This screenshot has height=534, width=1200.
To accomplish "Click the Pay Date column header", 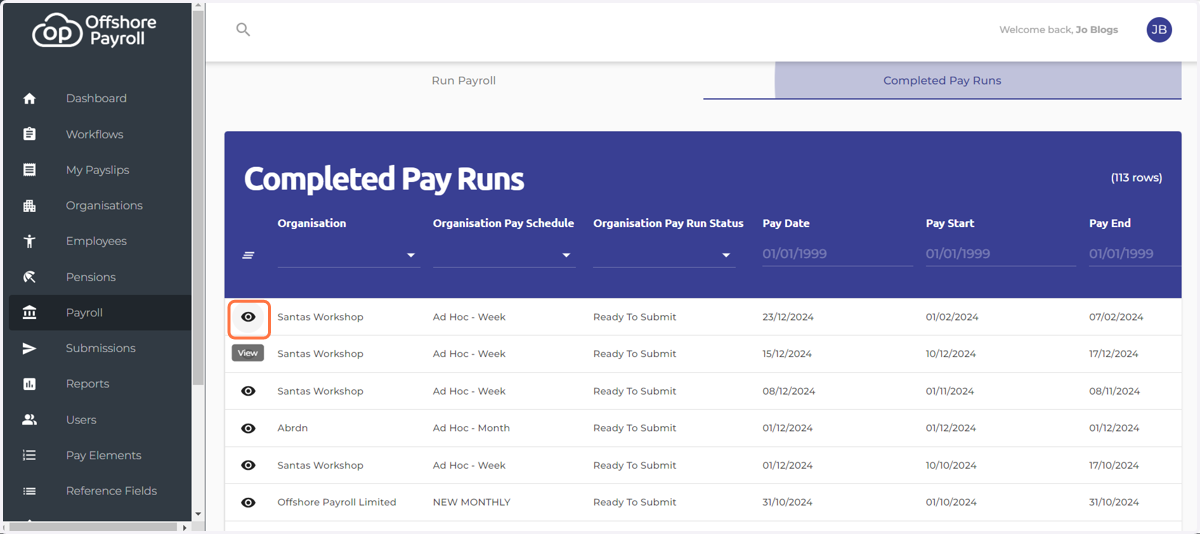I will coord(786,223).
